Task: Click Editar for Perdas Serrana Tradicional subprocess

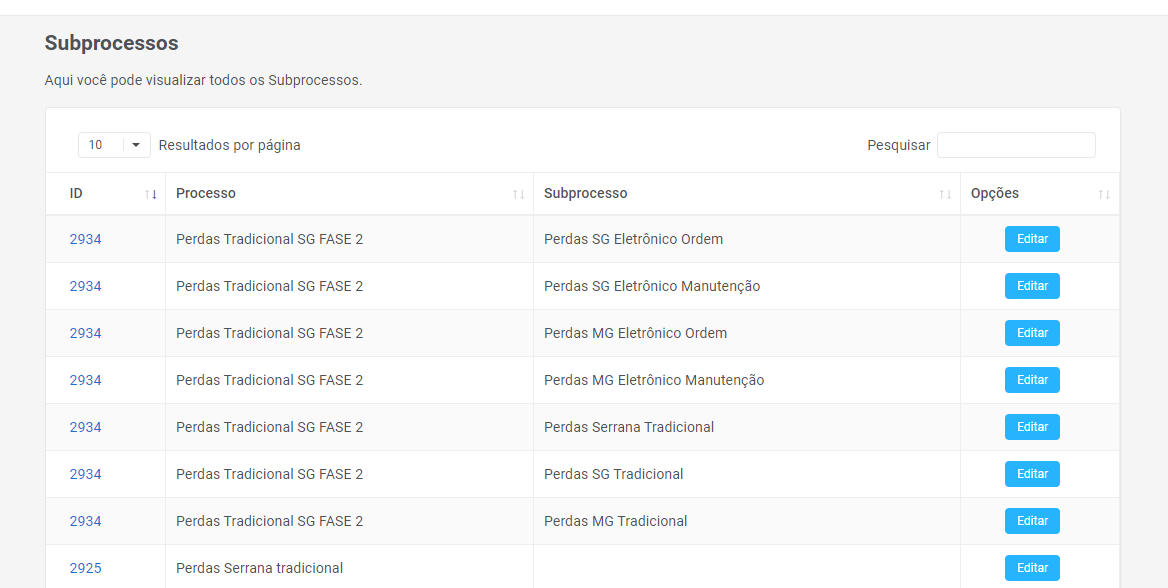Action: (x=1032, y=427)
